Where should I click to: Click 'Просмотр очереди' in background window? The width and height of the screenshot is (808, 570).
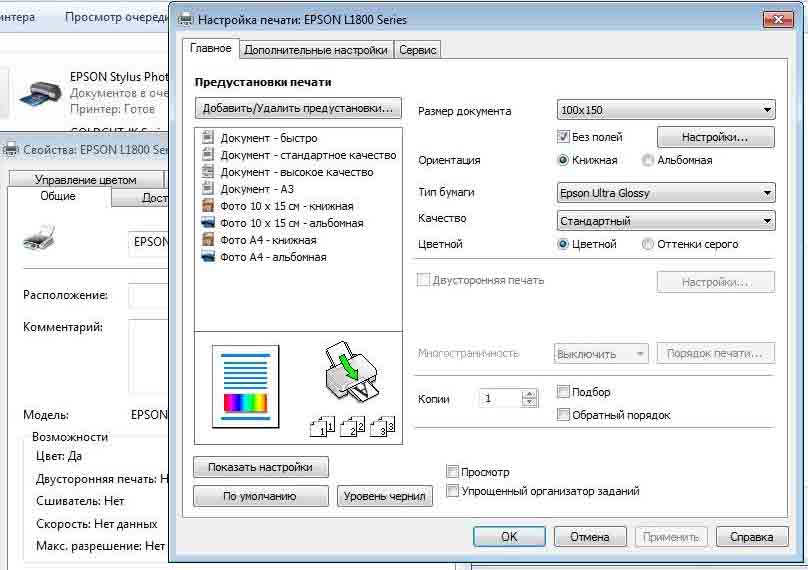[x=116, y=17]
